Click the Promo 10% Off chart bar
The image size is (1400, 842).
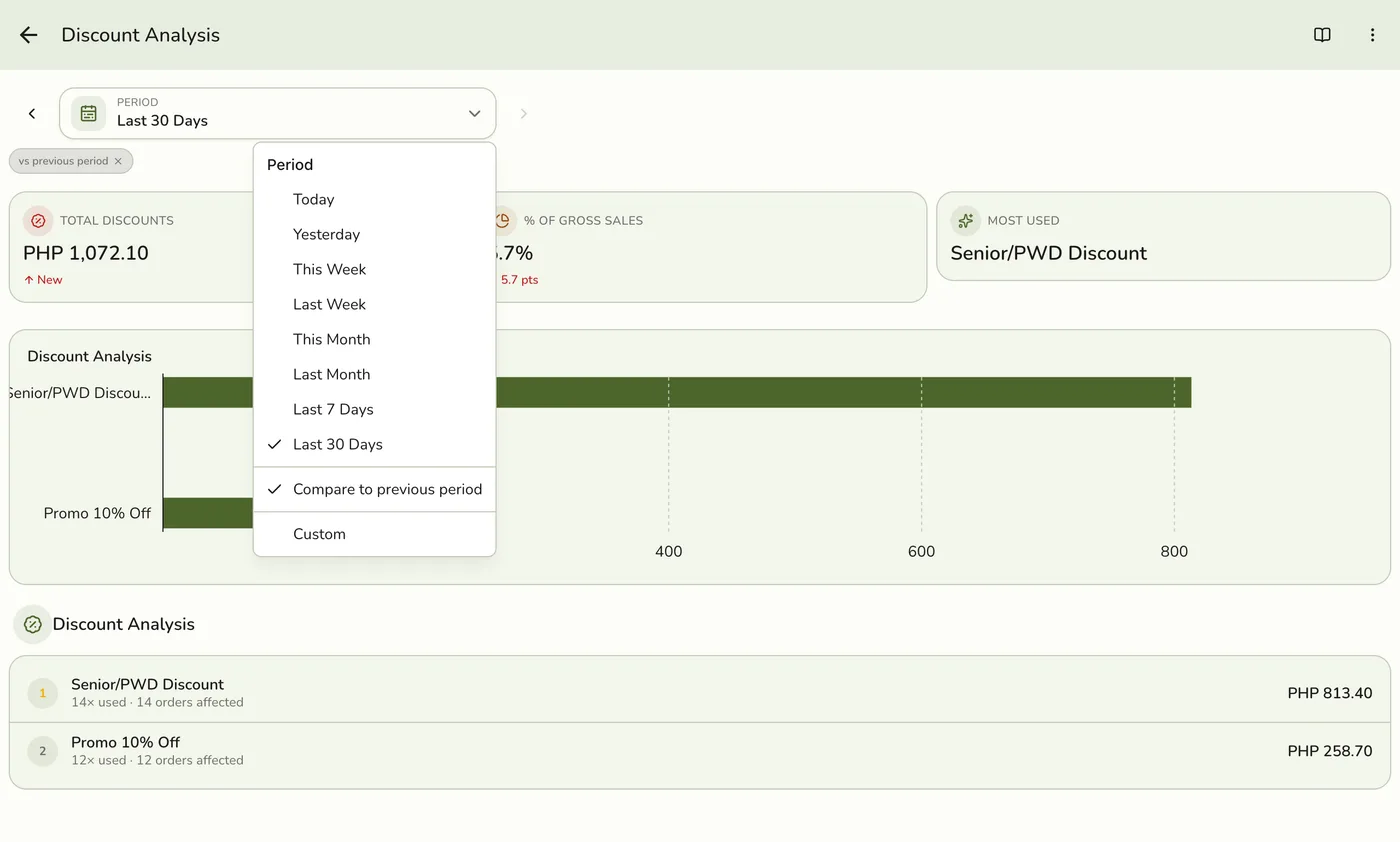coord(208,513)
